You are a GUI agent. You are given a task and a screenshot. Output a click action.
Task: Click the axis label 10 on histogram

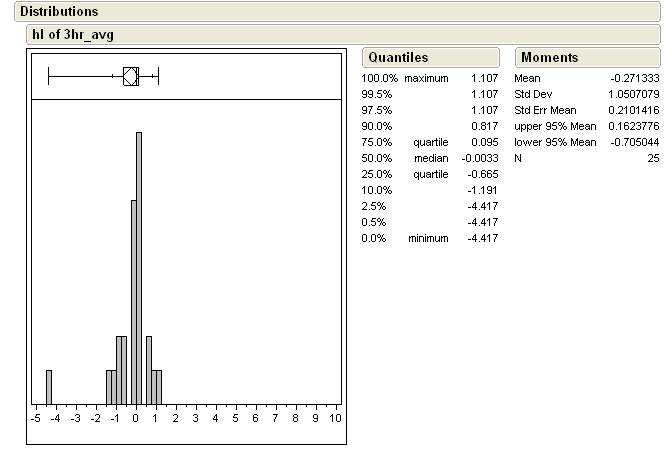(x=335, y=418)
